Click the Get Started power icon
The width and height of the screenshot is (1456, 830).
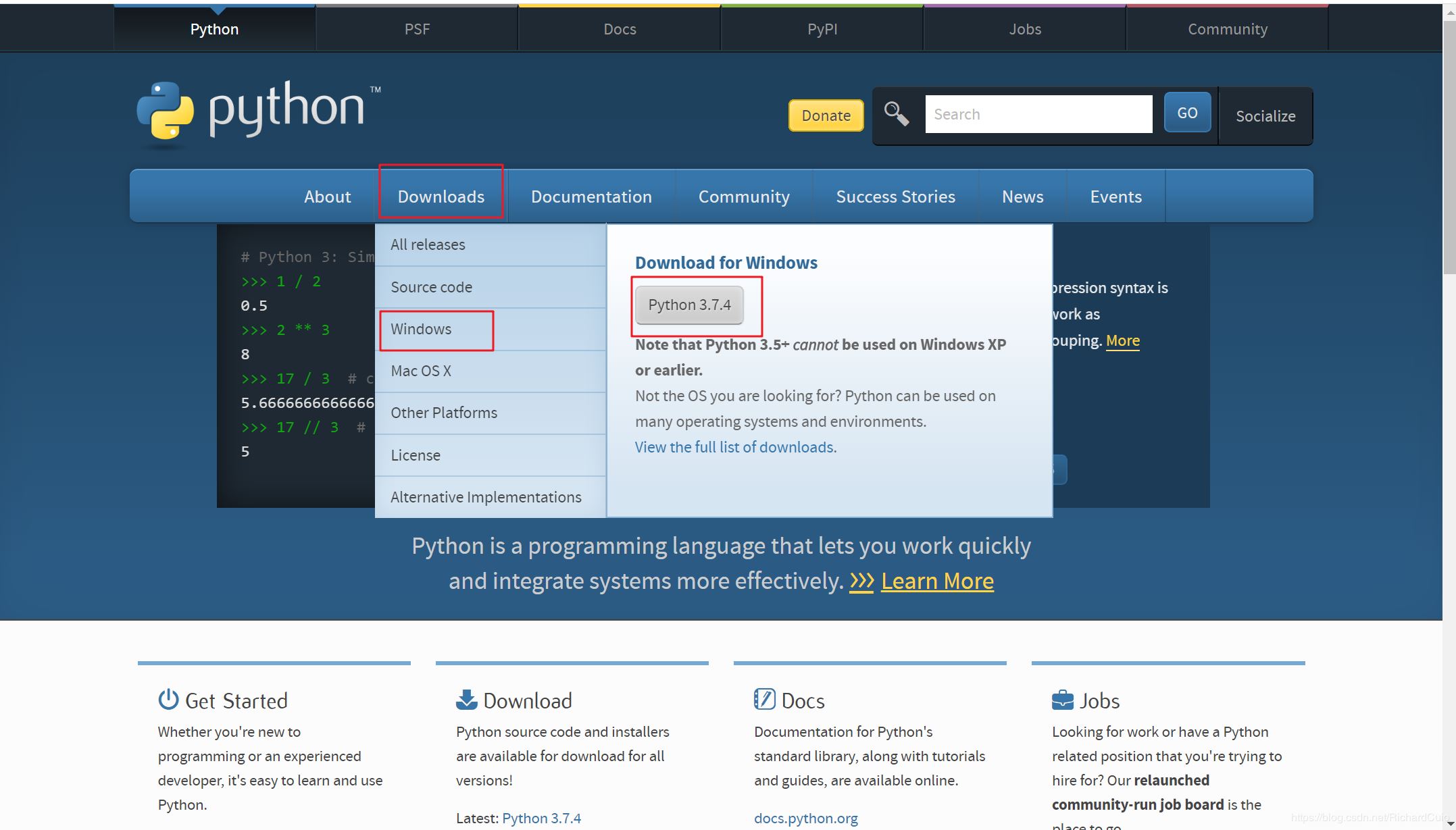168,700
